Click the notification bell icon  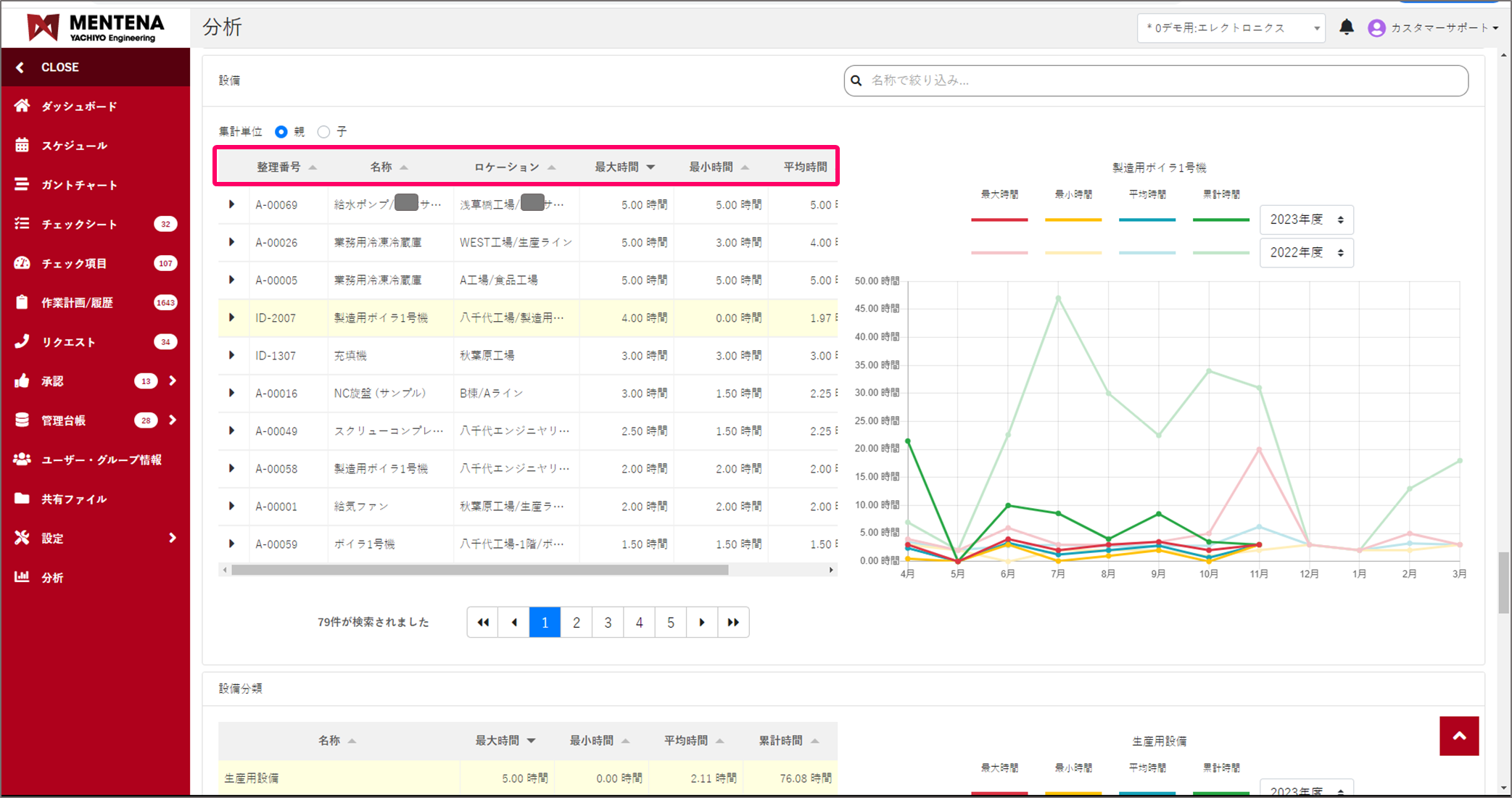tap(1346, 28)
